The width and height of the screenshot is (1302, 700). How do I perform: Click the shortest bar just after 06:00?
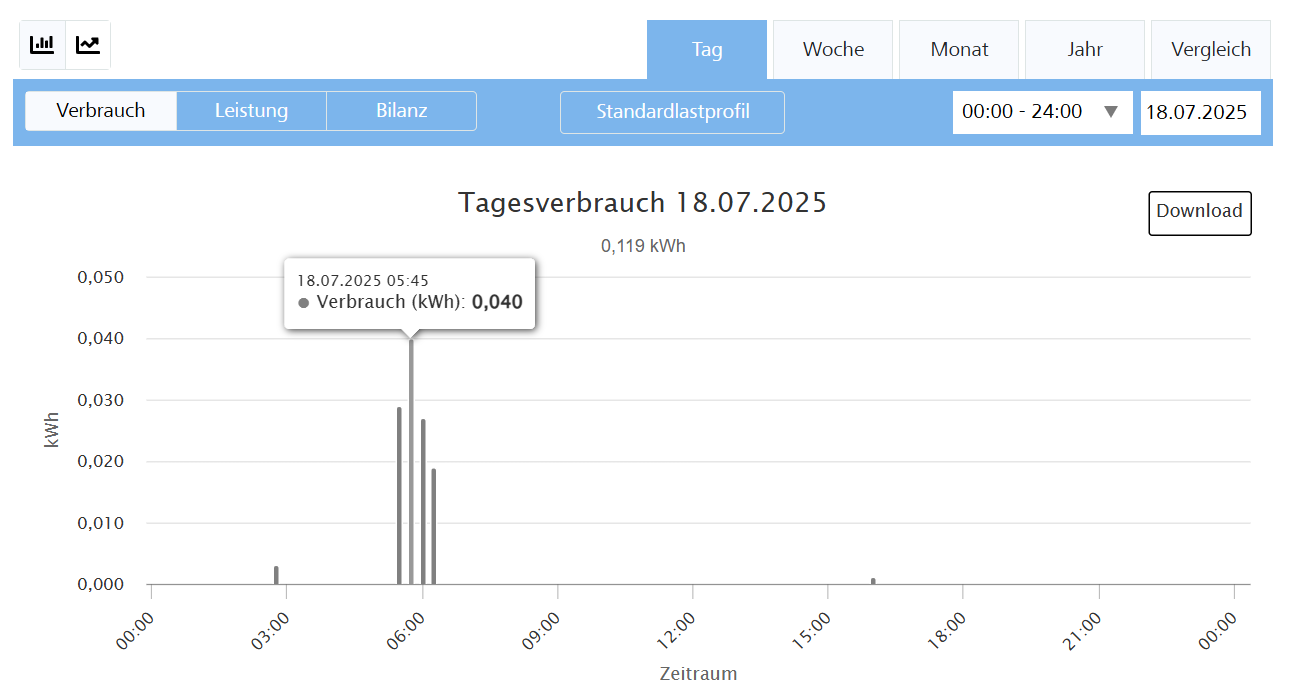click(434, 528)
